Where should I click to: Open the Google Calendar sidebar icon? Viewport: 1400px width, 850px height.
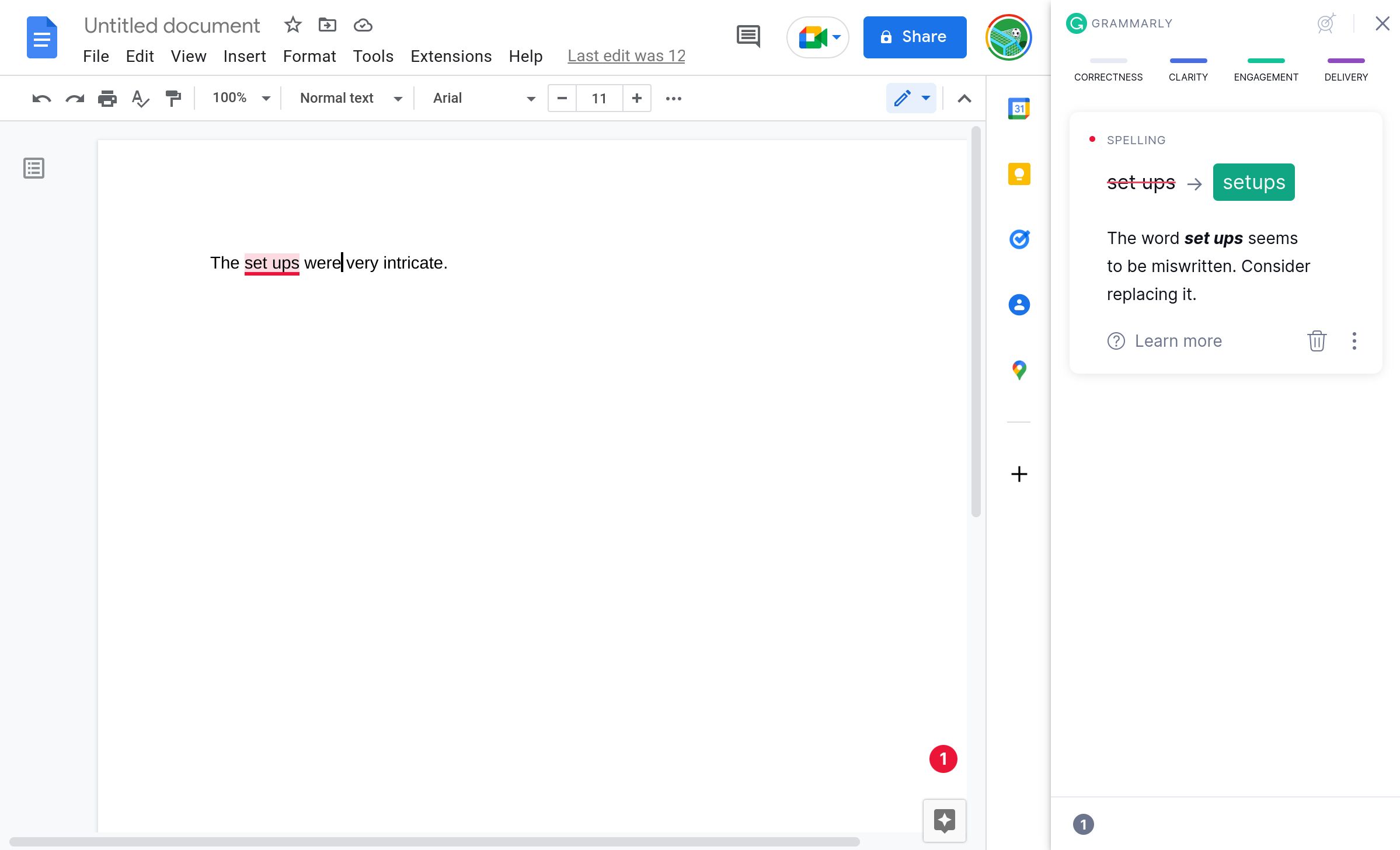(x=1019, y=108)
